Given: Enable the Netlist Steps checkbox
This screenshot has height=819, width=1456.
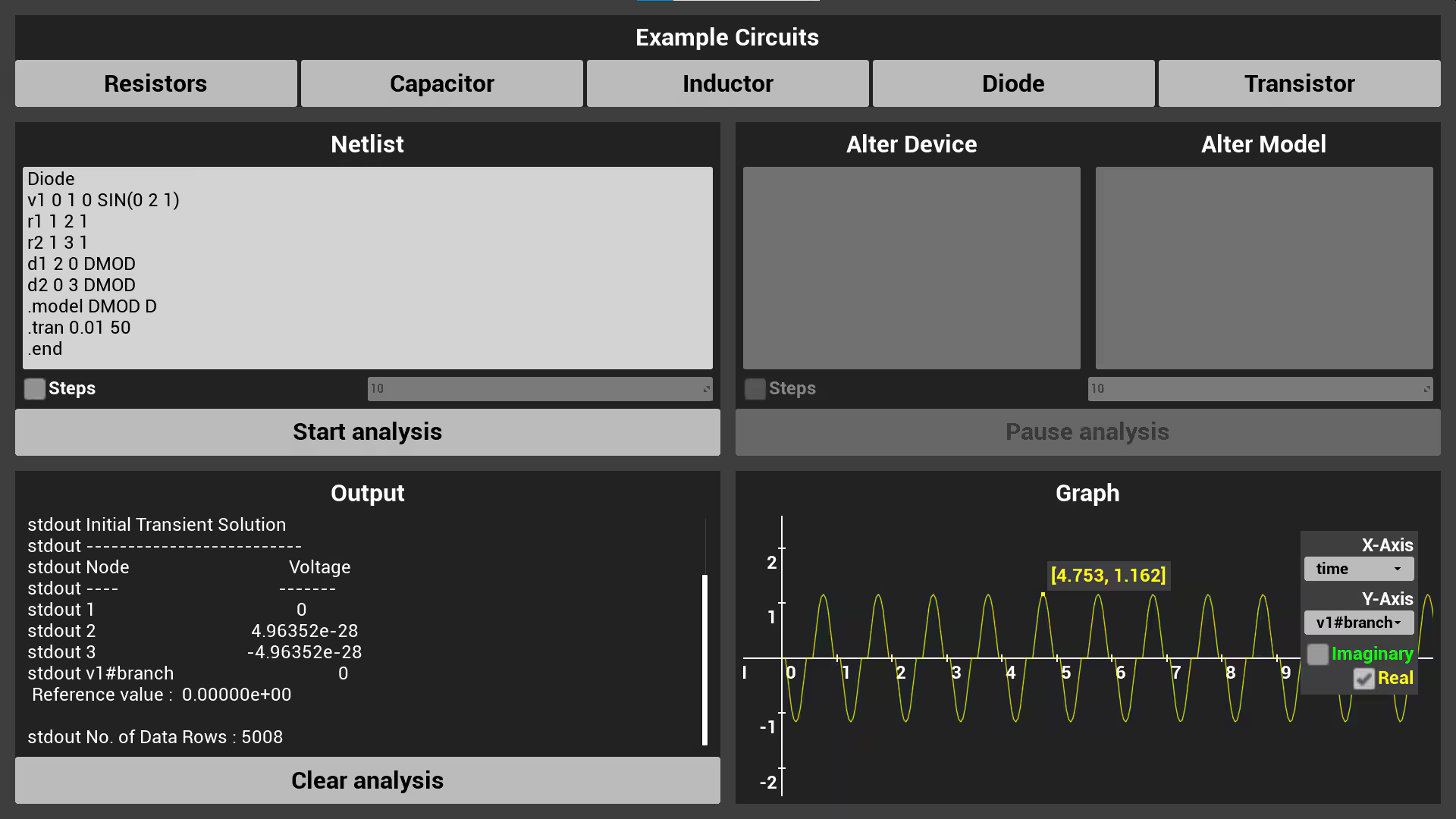Looking at the screenshot, I should click(x=35, y=389).
